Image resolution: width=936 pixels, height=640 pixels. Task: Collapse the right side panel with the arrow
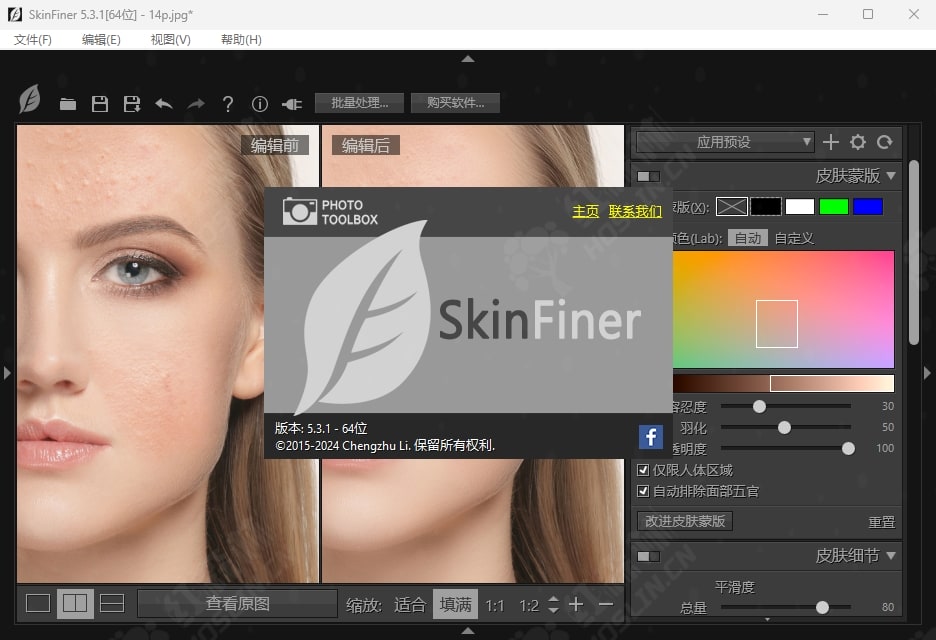[927, 373]
